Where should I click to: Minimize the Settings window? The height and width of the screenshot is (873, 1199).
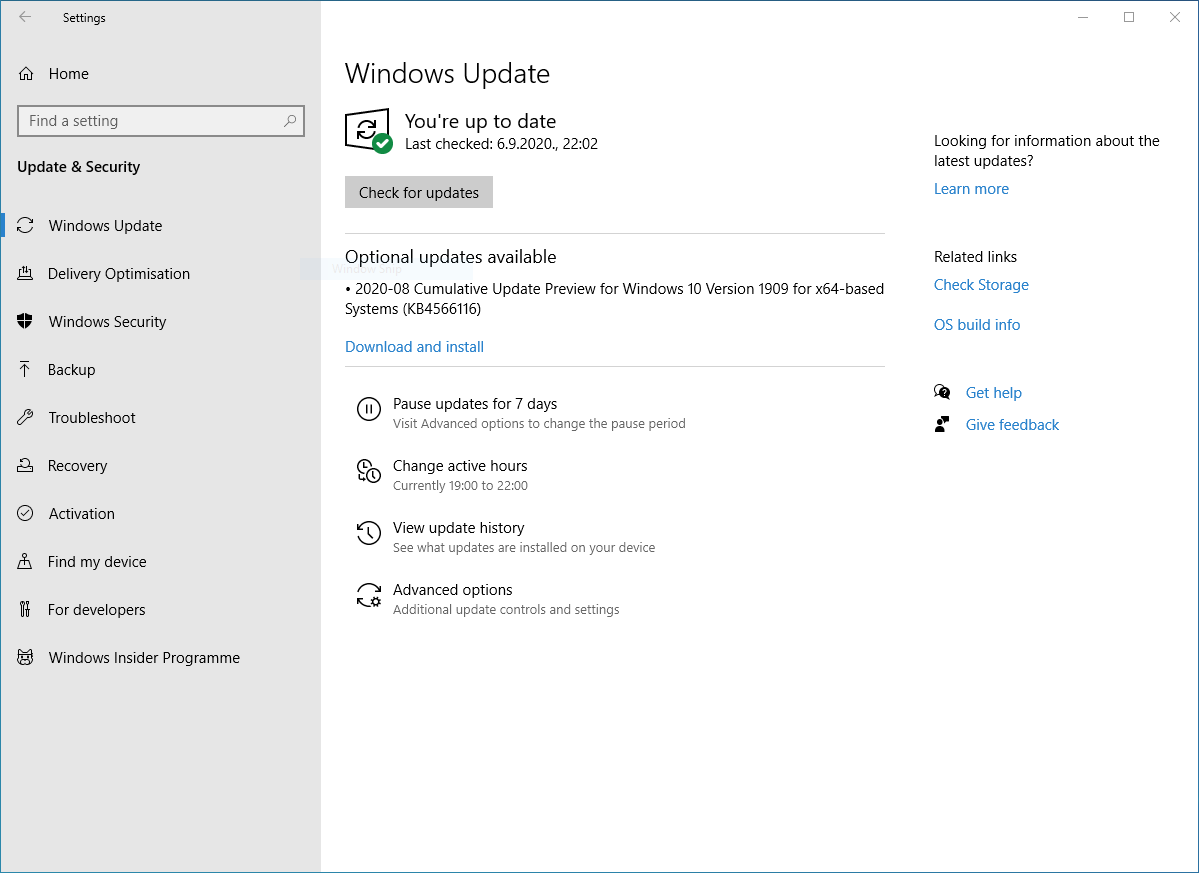click(1083, 18)
